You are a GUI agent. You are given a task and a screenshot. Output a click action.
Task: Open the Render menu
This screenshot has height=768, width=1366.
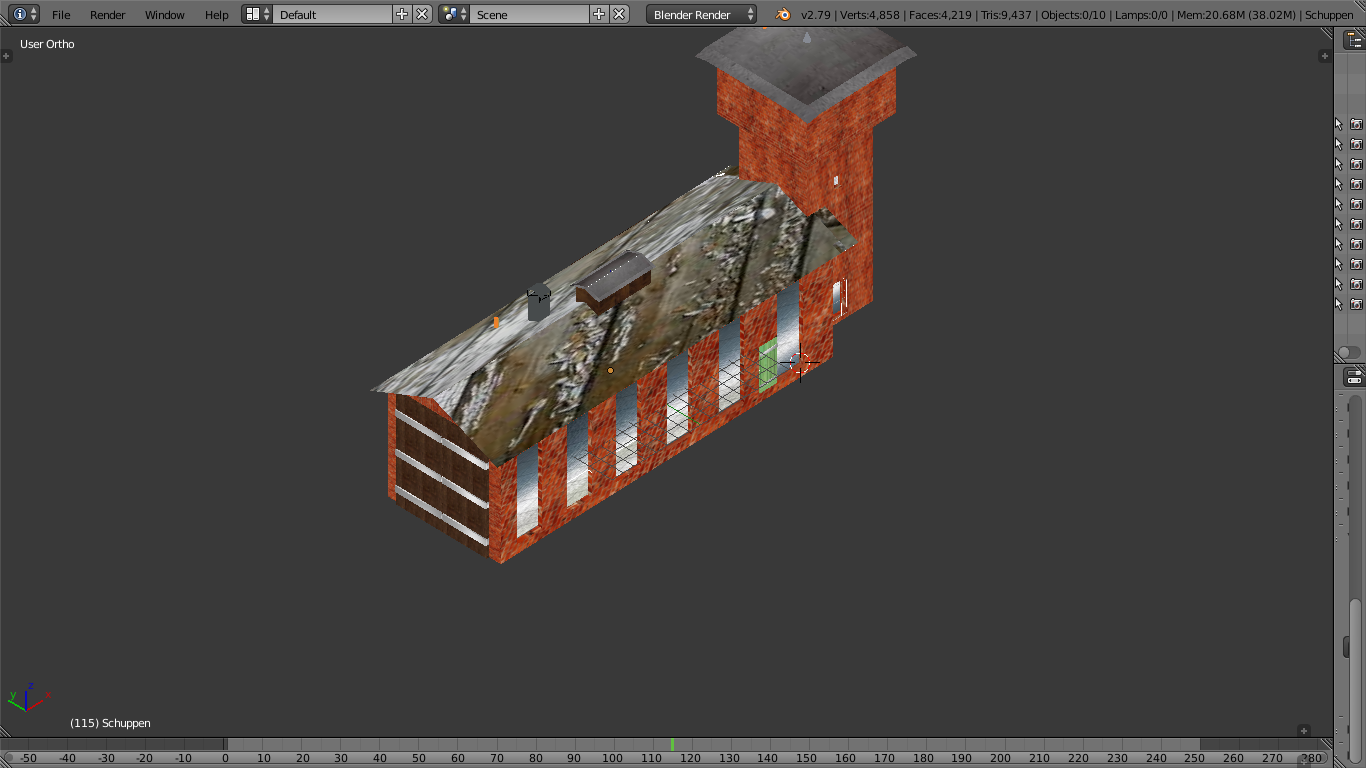click(x=108, y=14)
